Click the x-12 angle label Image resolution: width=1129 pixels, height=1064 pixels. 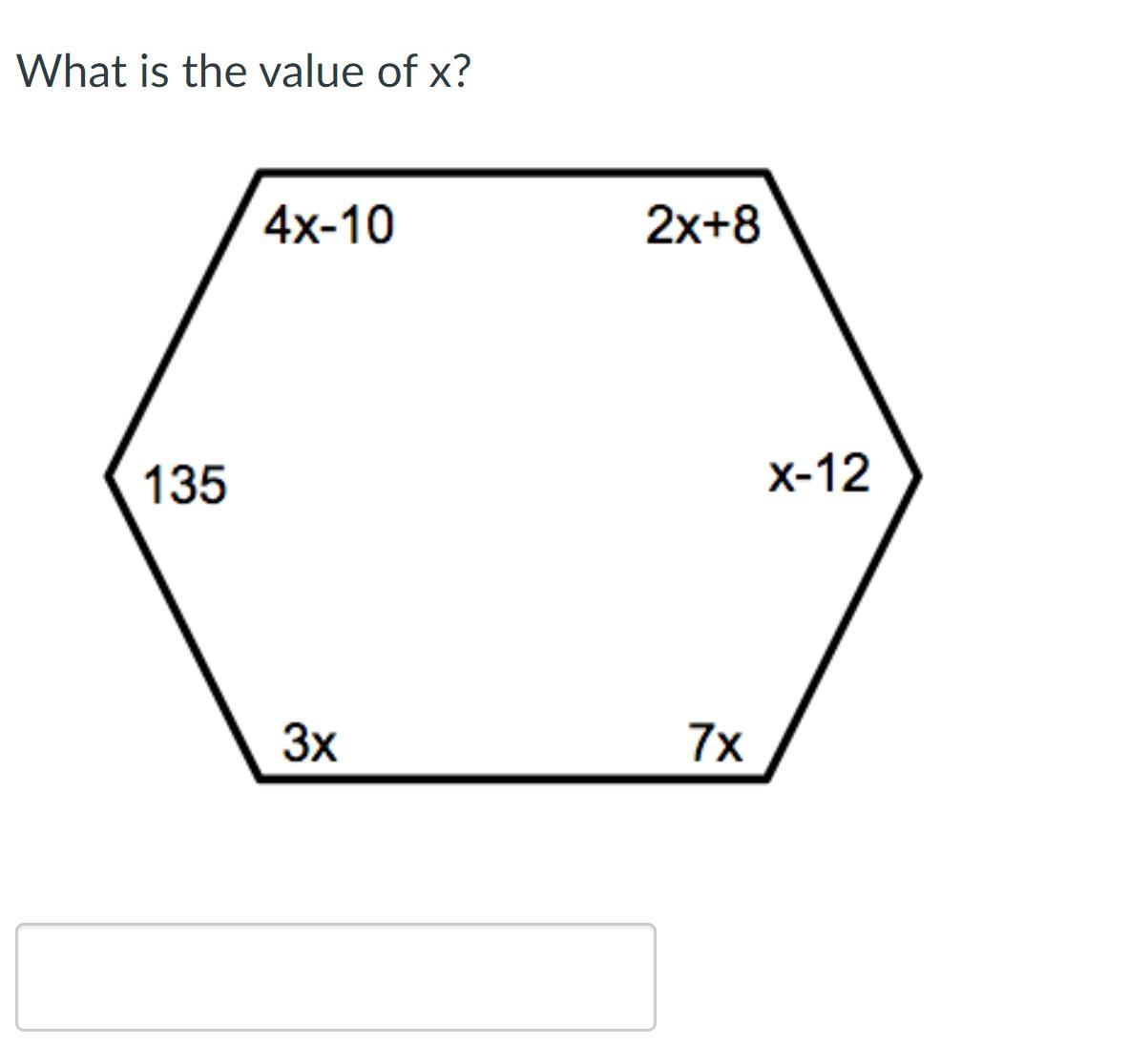820,473
